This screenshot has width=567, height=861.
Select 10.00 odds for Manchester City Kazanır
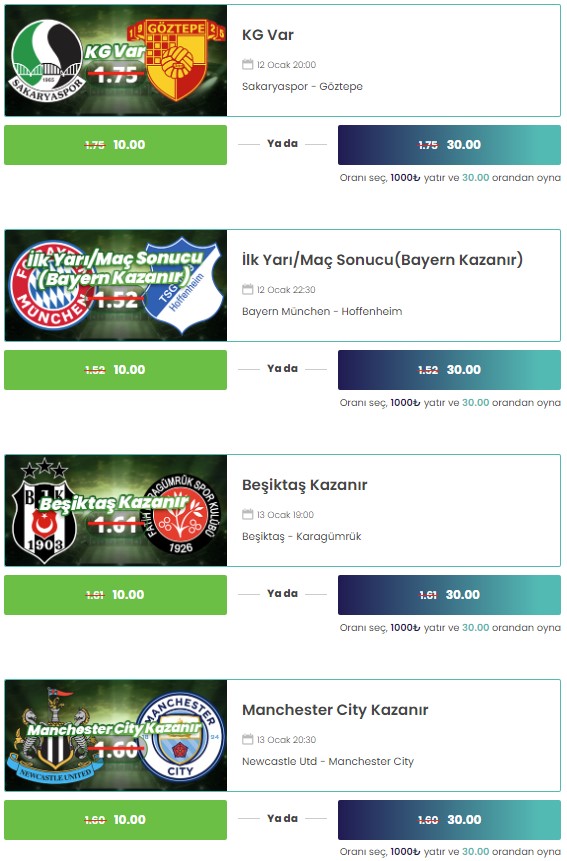[115, 820]
